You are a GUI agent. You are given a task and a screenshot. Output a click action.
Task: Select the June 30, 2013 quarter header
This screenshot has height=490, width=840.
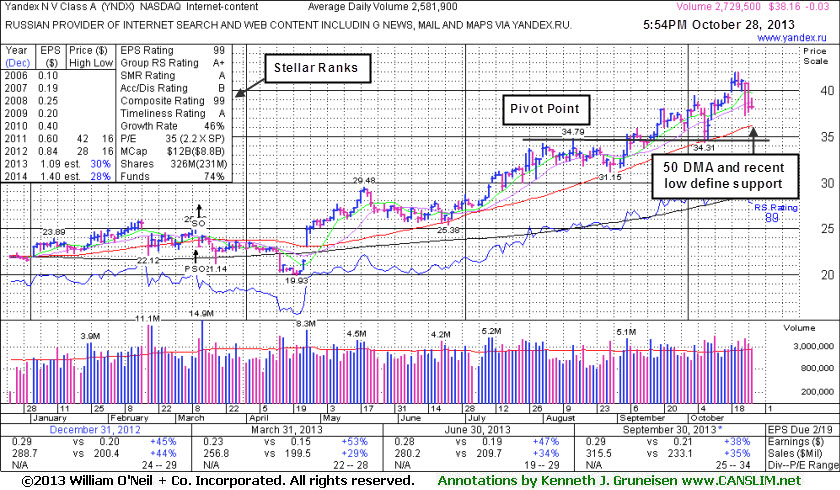(477, 429)
